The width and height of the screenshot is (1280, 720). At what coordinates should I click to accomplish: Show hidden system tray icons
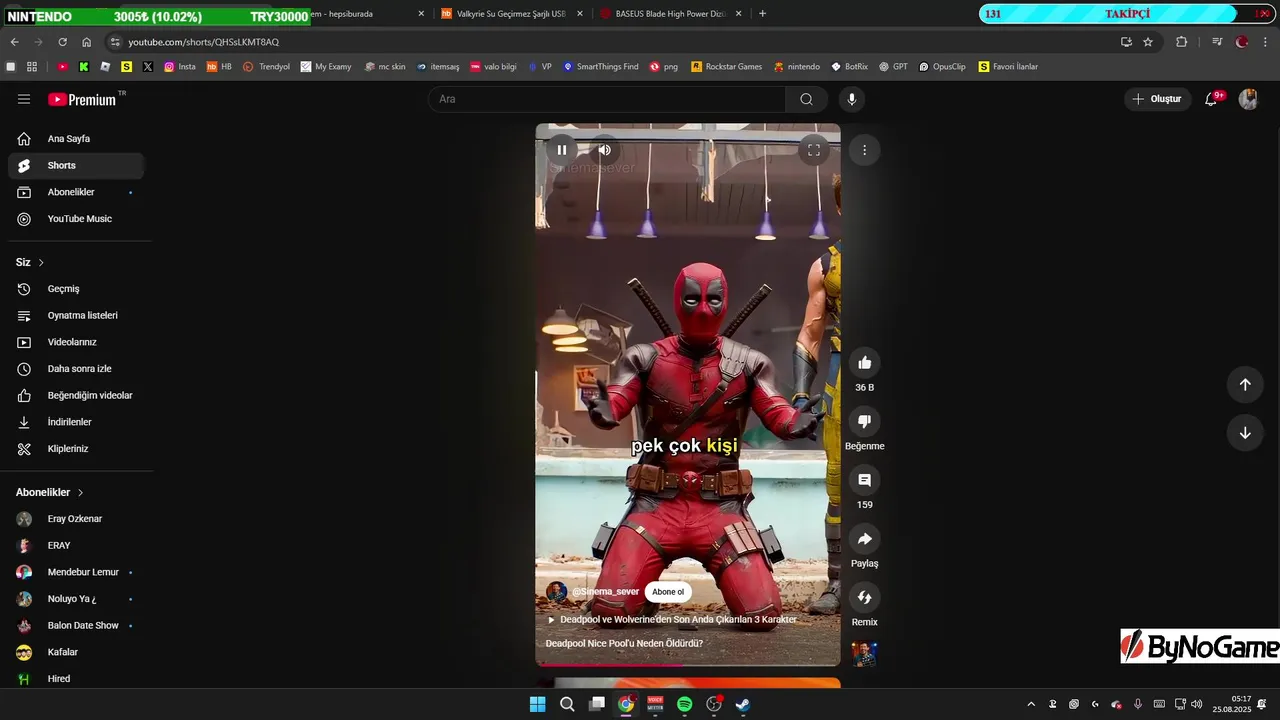pyautogui.click(x=1031, y=704)
